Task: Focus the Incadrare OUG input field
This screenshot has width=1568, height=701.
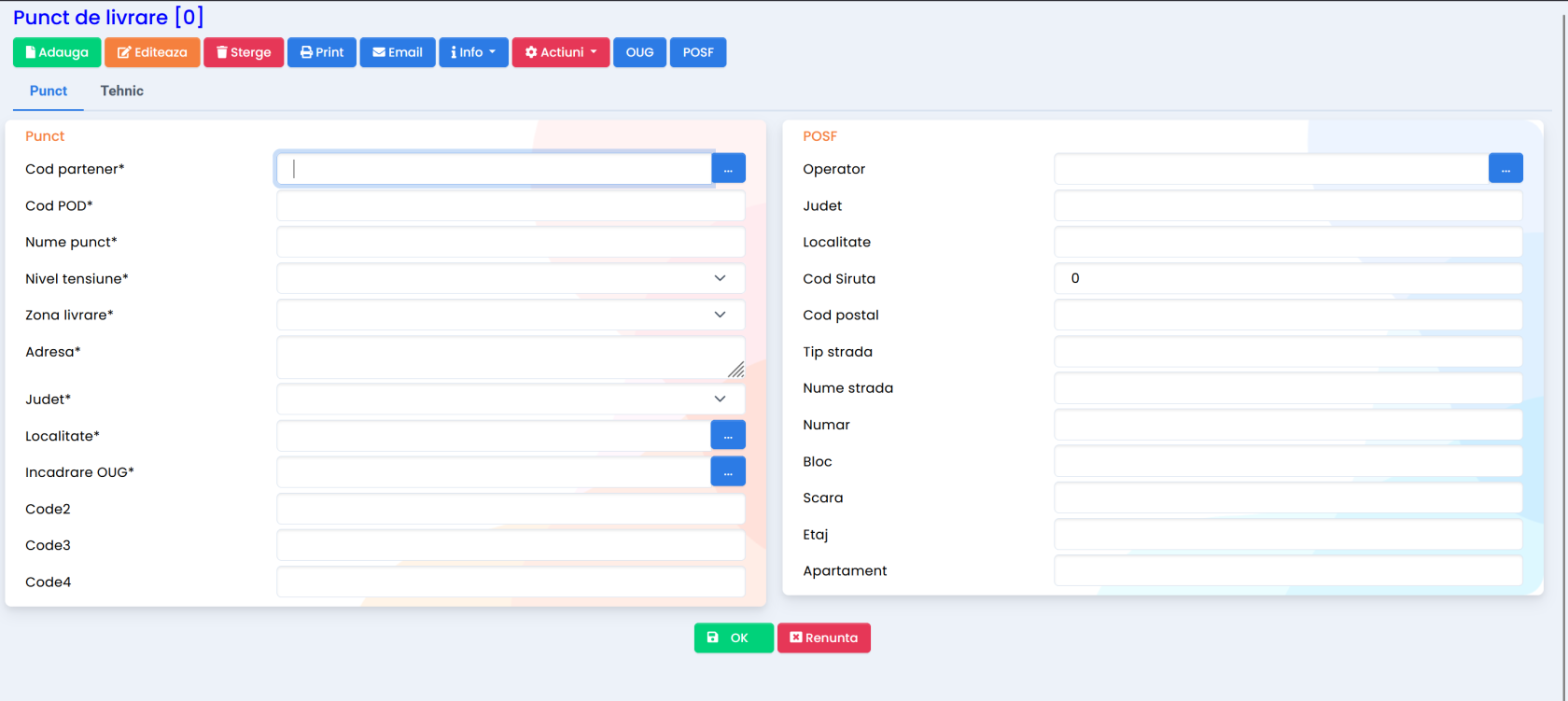Action: click(x=494, y=471)
